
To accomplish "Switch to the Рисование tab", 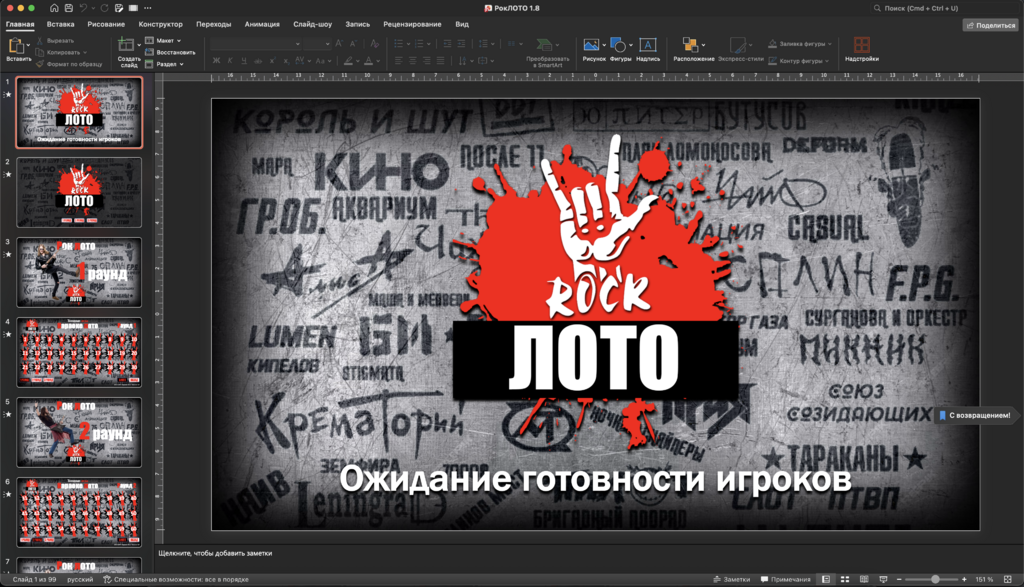I will (106, 24).
